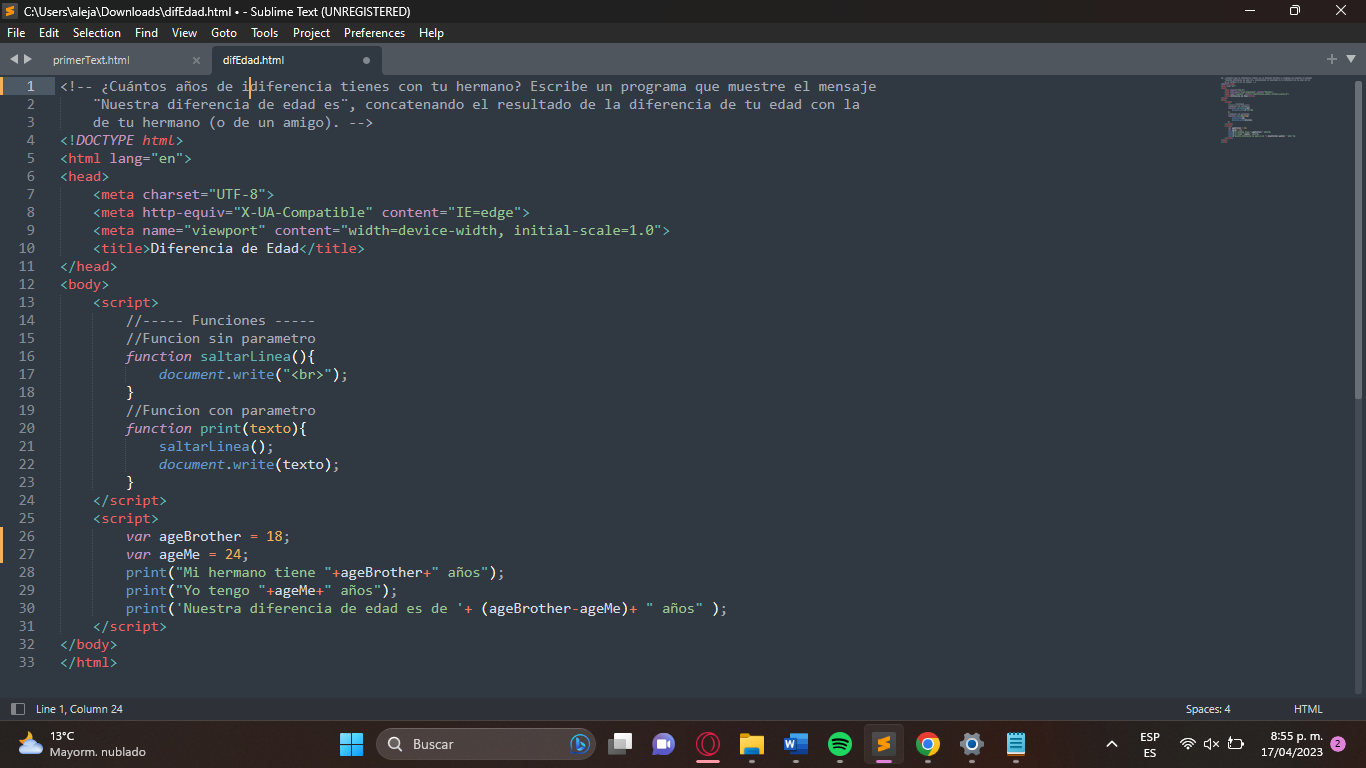1366x768 pixels.
Task: Switch the ESP ES input language
Action: (x=1150, y=744)
